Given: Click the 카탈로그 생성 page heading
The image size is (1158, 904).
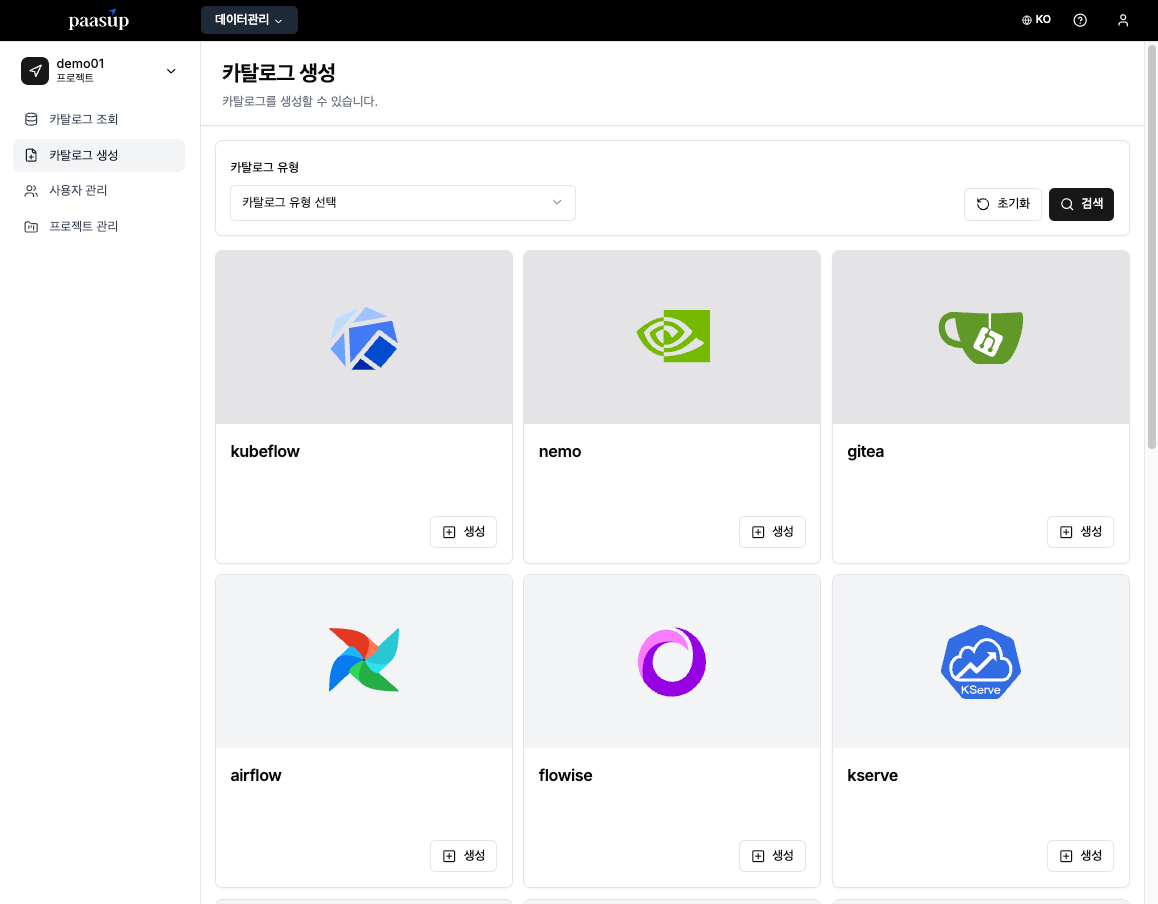Looking at the screenshot, I should click(x=279, y=72).
